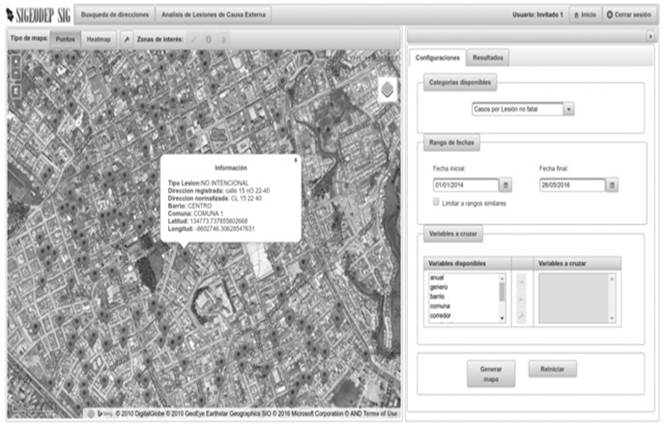Select Puntos map type
Image resolution: width=665 pixels, height=426 pixels.
point(64,37)
